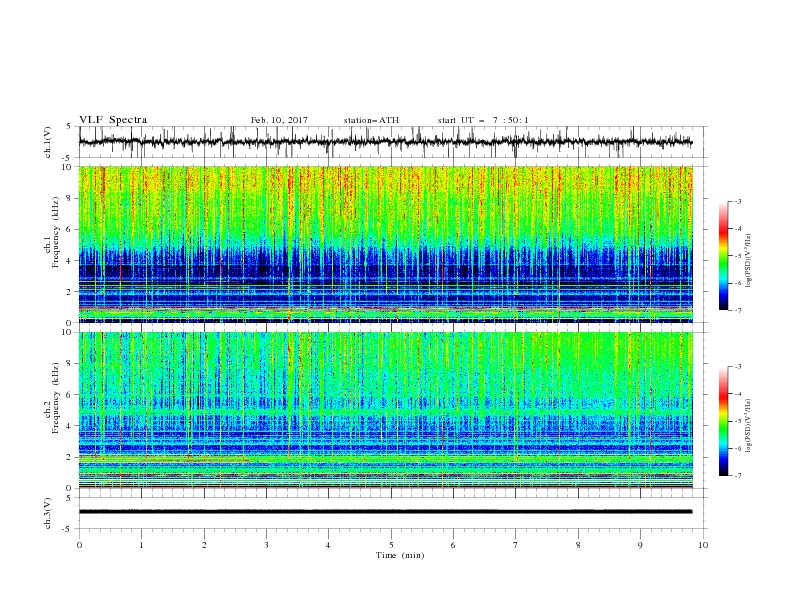This screenshot has height=612, width=792.
Task: Click the "-3" tick on upper colorbar
Action: pyautogui.click(x=737, y=201)
